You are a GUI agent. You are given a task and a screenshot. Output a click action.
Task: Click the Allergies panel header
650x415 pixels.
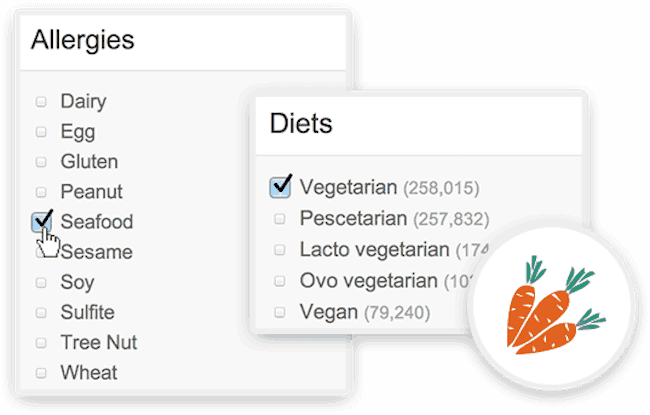pos(183,40)
